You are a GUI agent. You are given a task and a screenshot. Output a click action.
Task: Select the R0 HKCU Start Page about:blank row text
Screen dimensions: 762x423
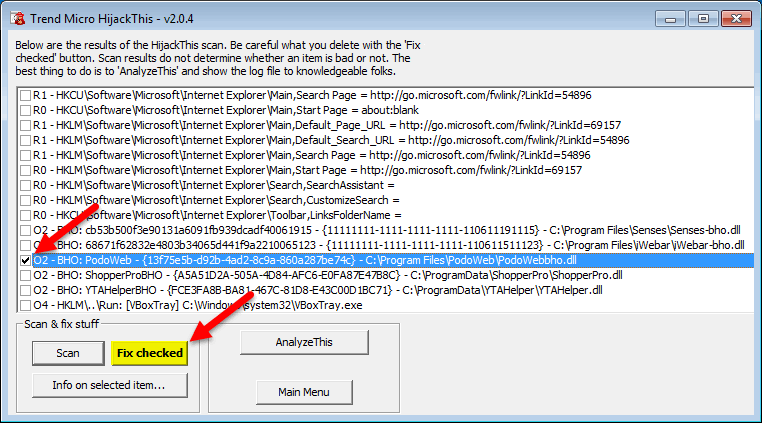coord(226,110)
